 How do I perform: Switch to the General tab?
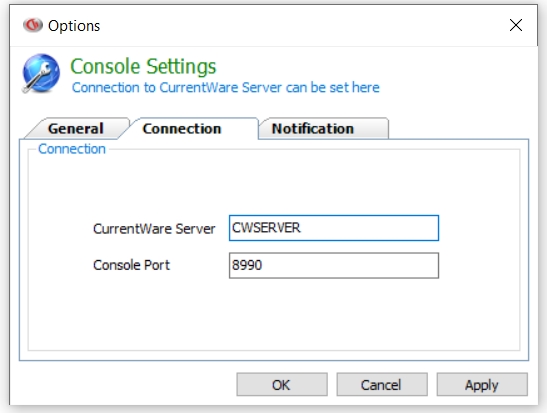[x=76, y=129]
